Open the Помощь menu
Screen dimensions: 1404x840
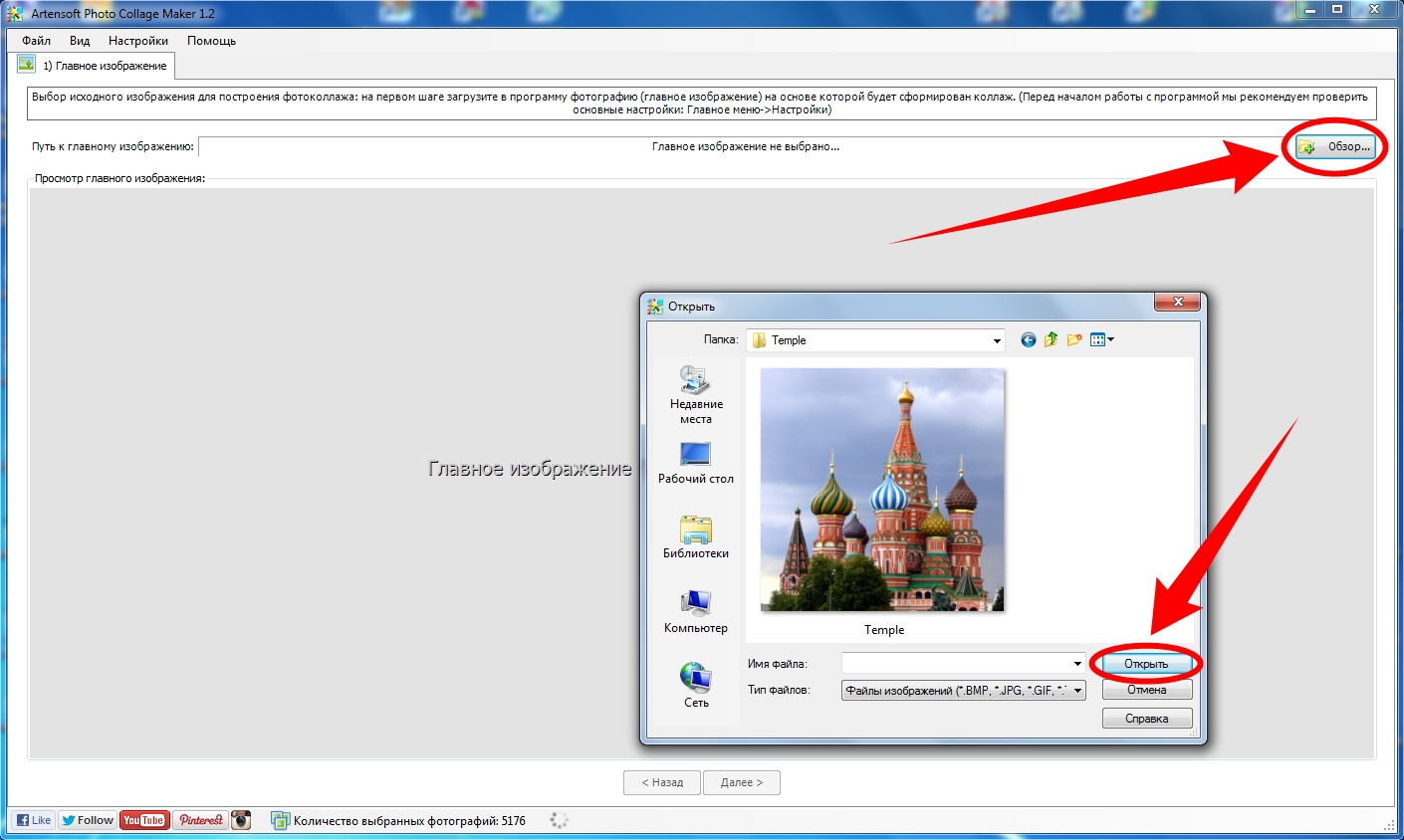click(x=211, y=41)
